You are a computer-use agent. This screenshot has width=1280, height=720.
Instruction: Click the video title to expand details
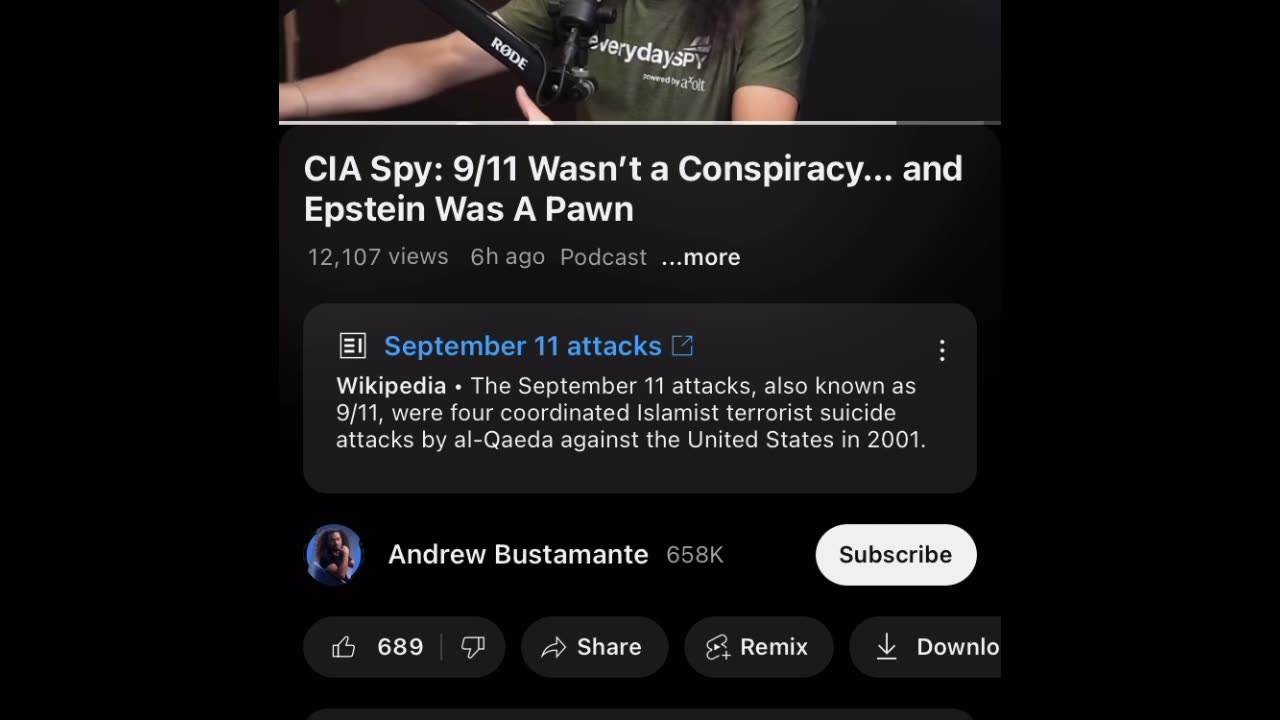(x=633, y=188)
